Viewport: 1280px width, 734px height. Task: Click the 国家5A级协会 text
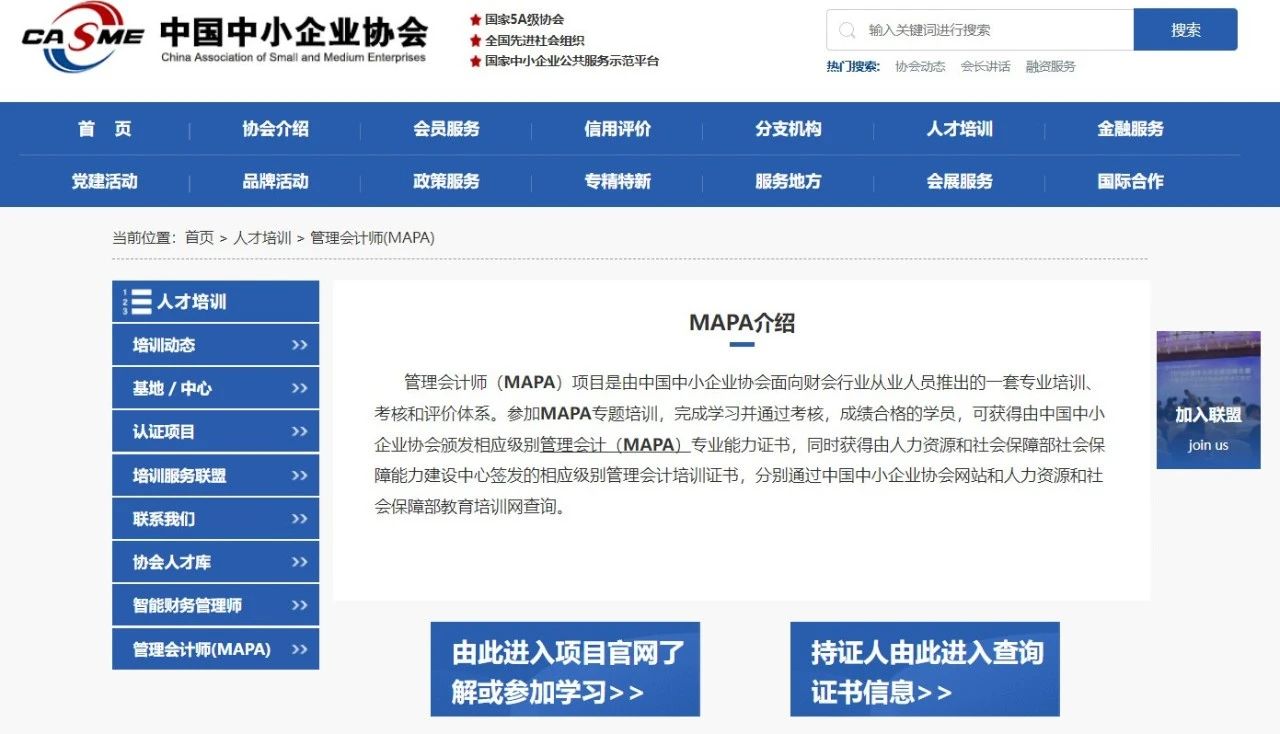(524, 20)
